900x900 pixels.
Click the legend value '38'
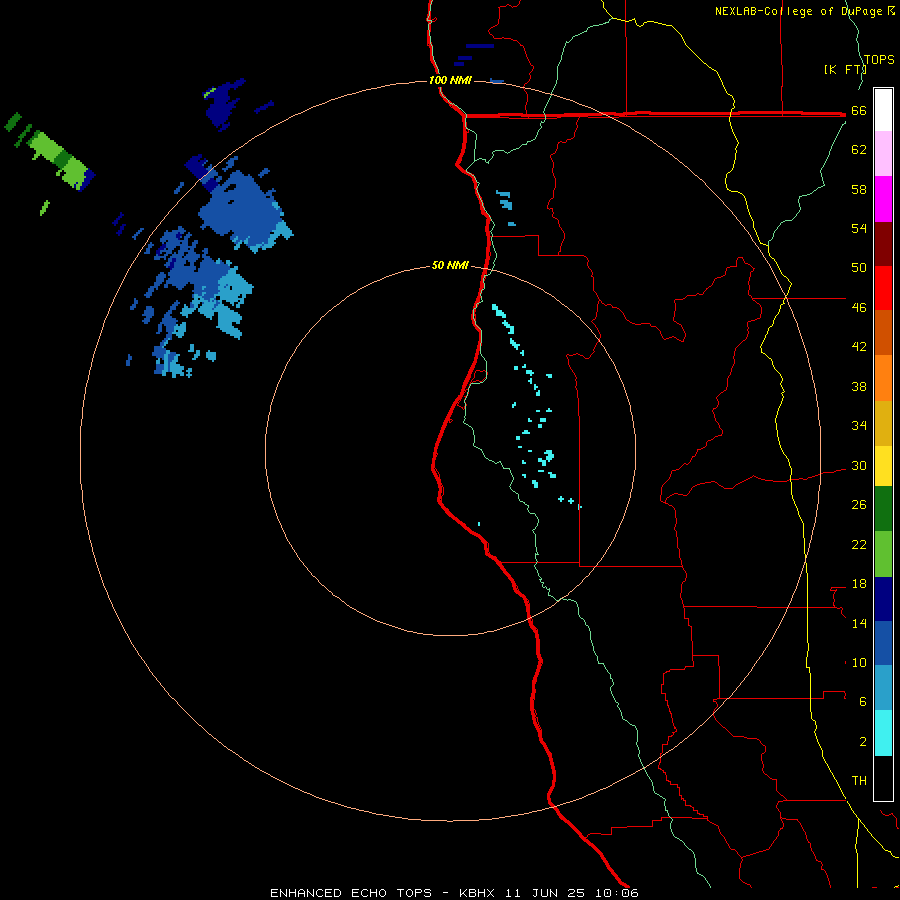click(859, 386)
